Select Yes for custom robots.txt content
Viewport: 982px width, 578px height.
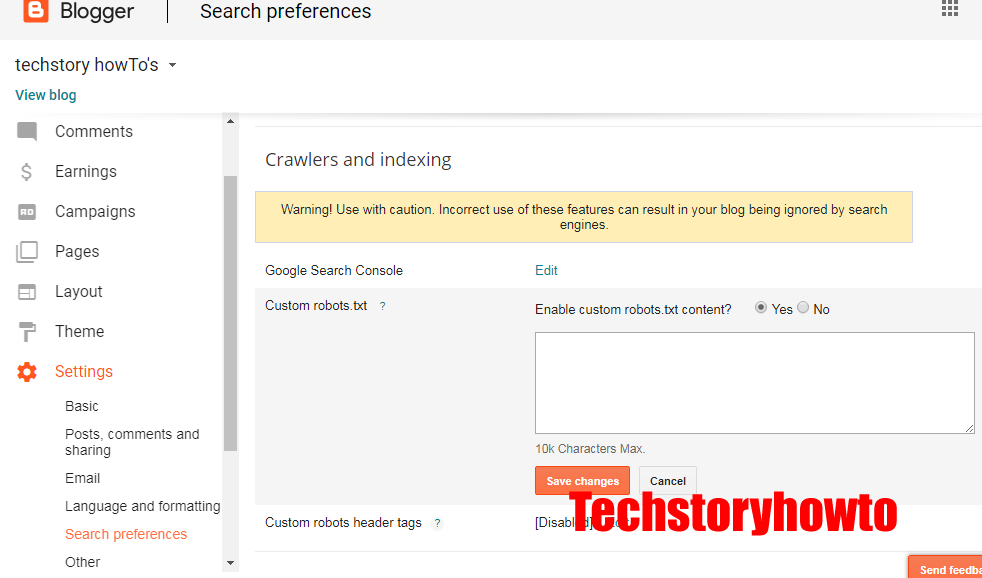pos(761,308)
